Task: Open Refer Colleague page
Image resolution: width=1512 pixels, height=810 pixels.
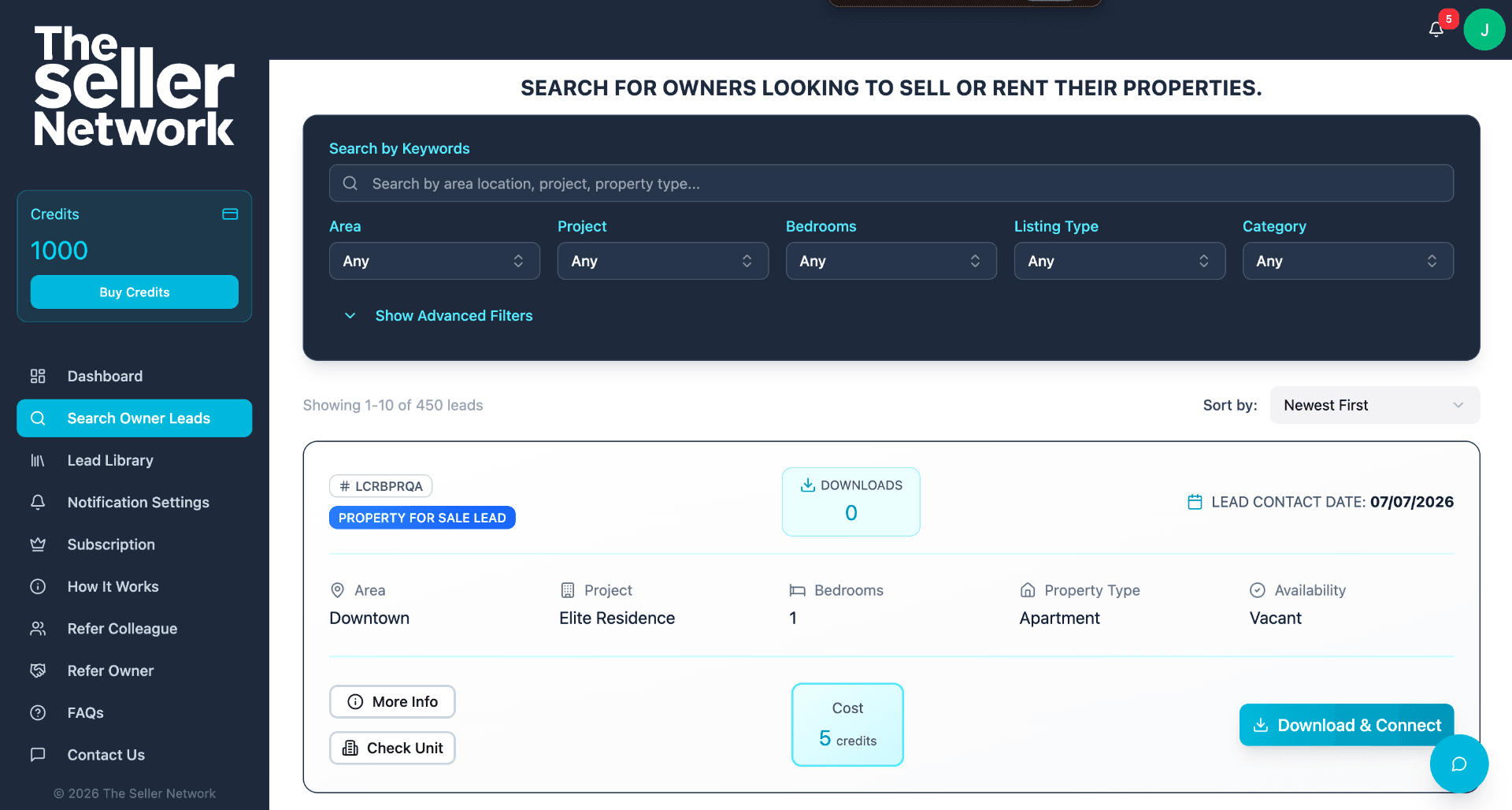Action: click(135, 629)
